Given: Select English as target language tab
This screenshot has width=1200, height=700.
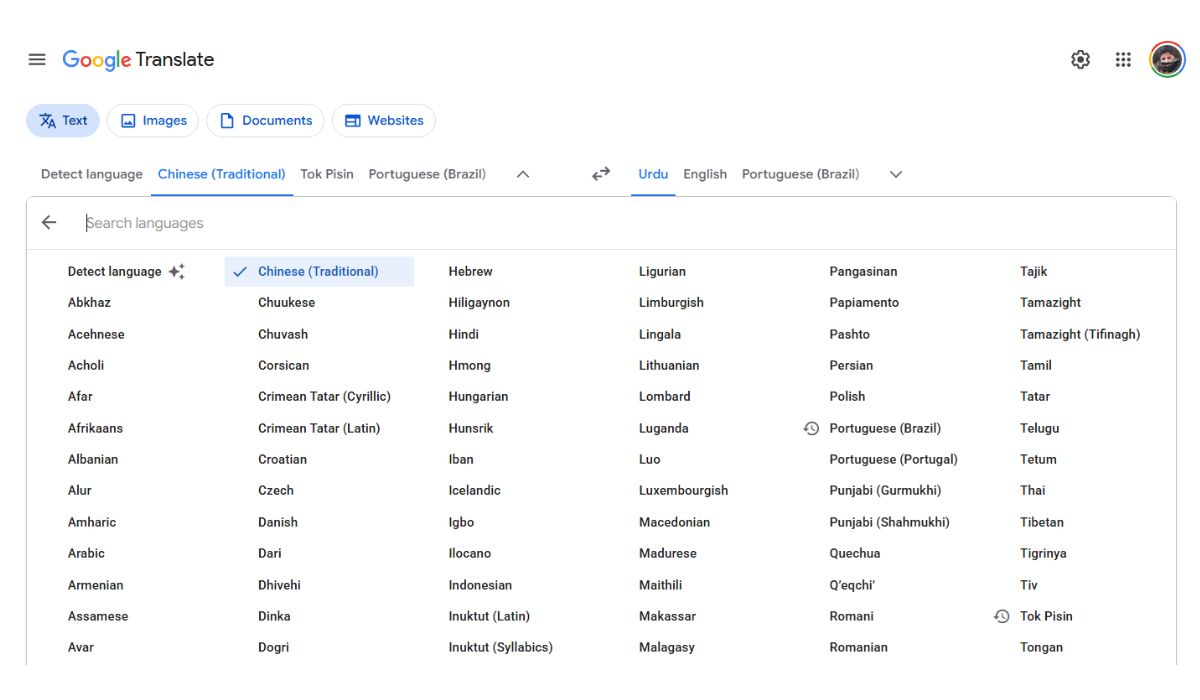Looking at the screenshot, I should pos(705,174).
